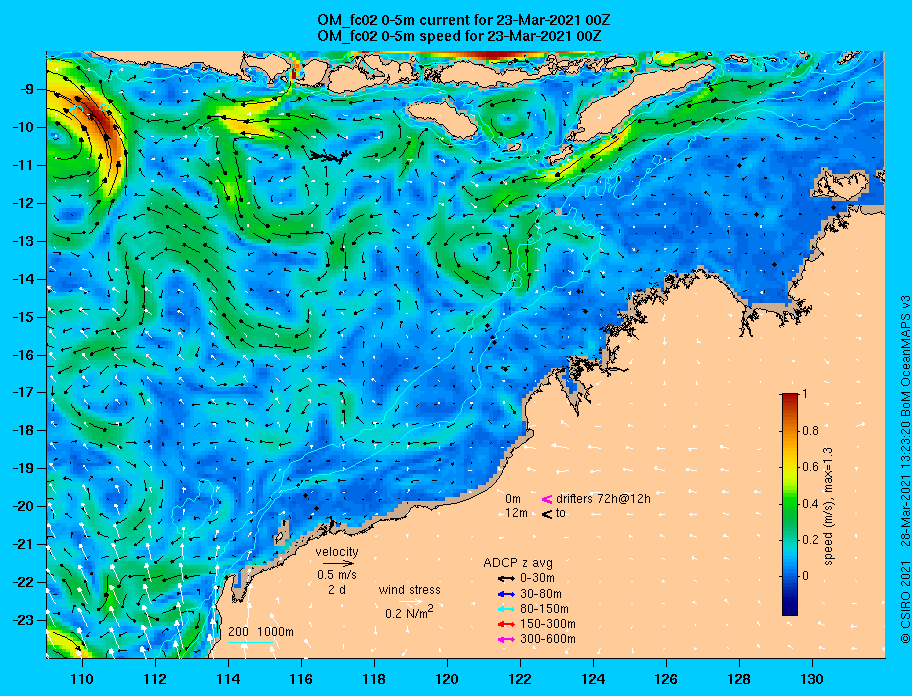This screenshot has width=912, height=696.
Task: Click the title 'OM_fc02 0-5m speed for 23-Mar-2021 00Z'
Action: (459, 35)
